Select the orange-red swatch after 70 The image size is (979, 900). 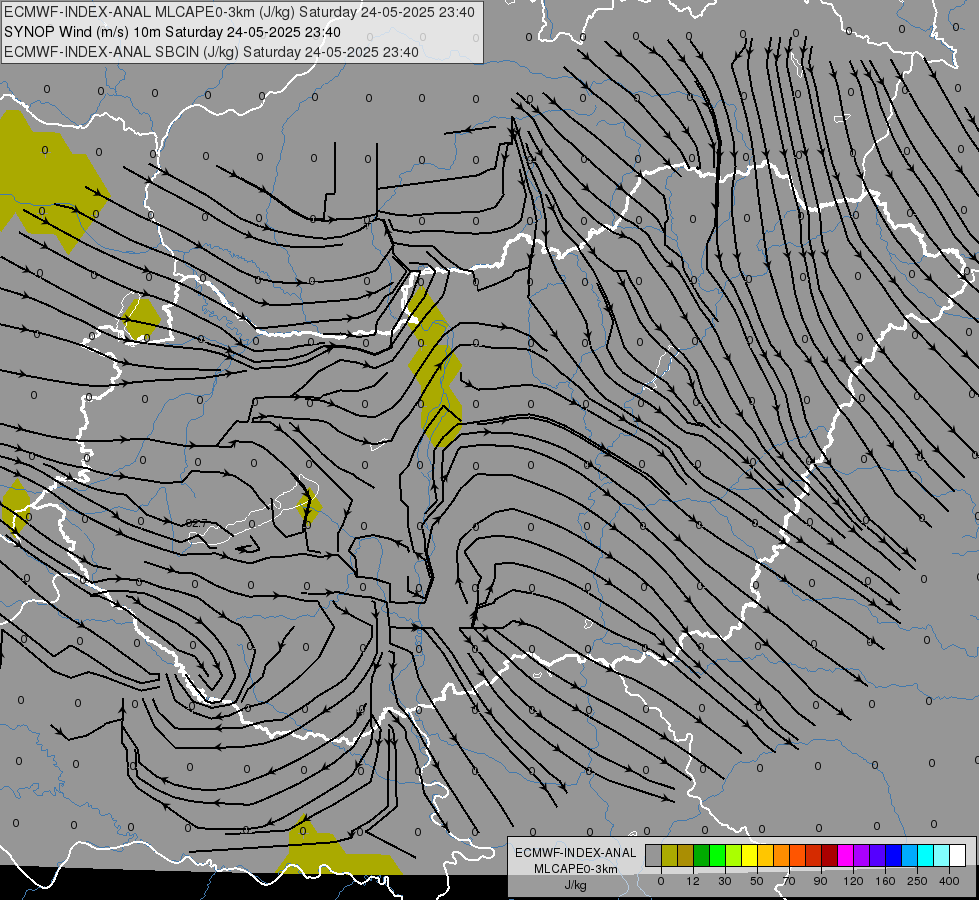tap(797, 856)
